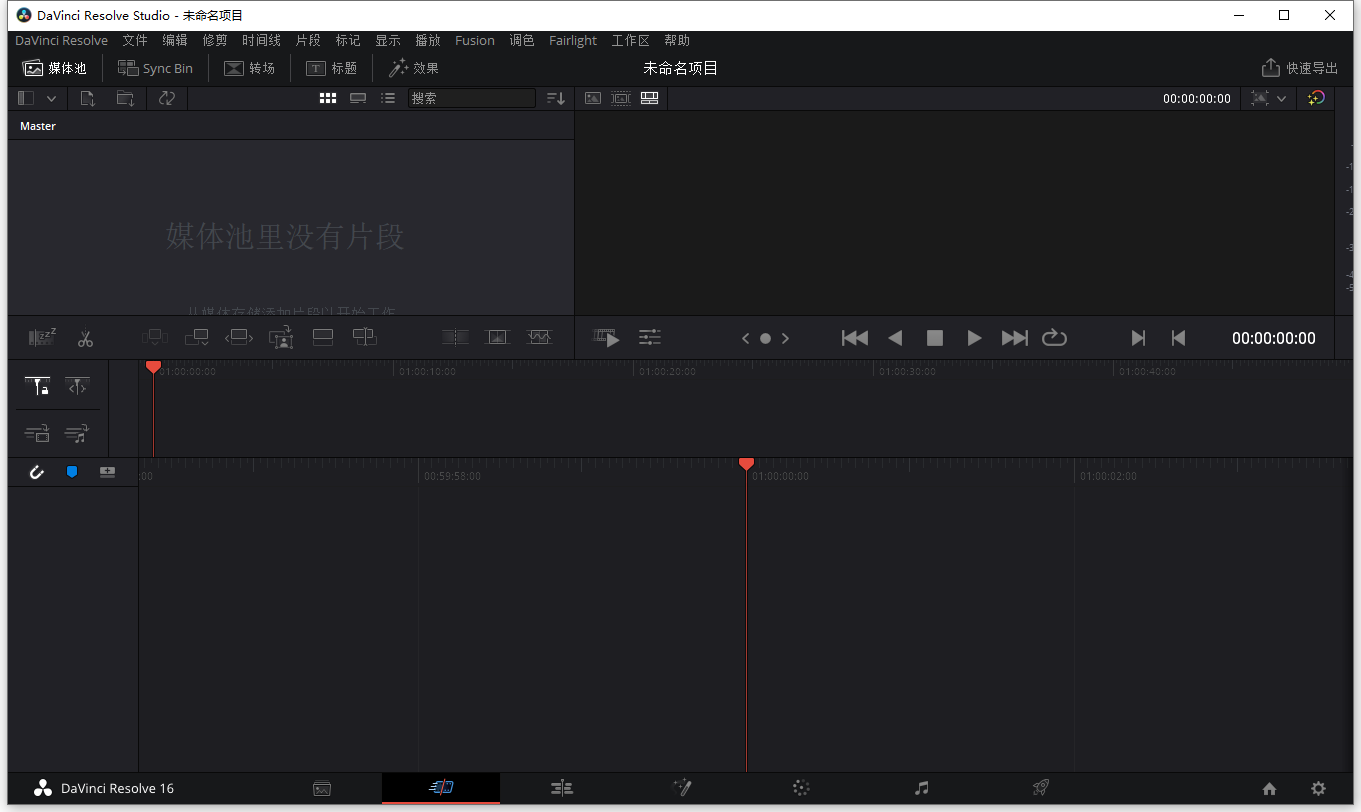Expand the bin list dropdown arrow
This screenshot has width=1361, height=812.
[51, 98]
